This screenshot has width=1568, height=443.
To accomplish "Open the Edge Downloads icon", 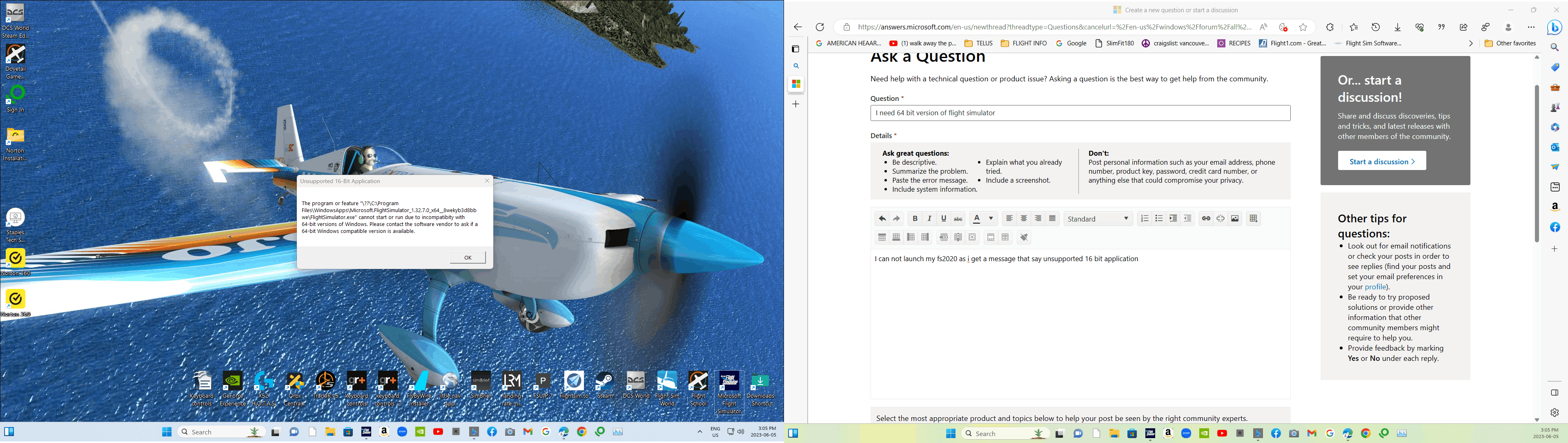I will 1398,27.
